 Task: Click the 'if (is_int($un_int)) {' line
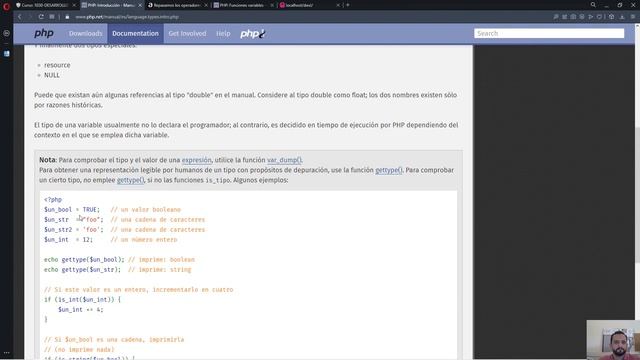(82, 300)
